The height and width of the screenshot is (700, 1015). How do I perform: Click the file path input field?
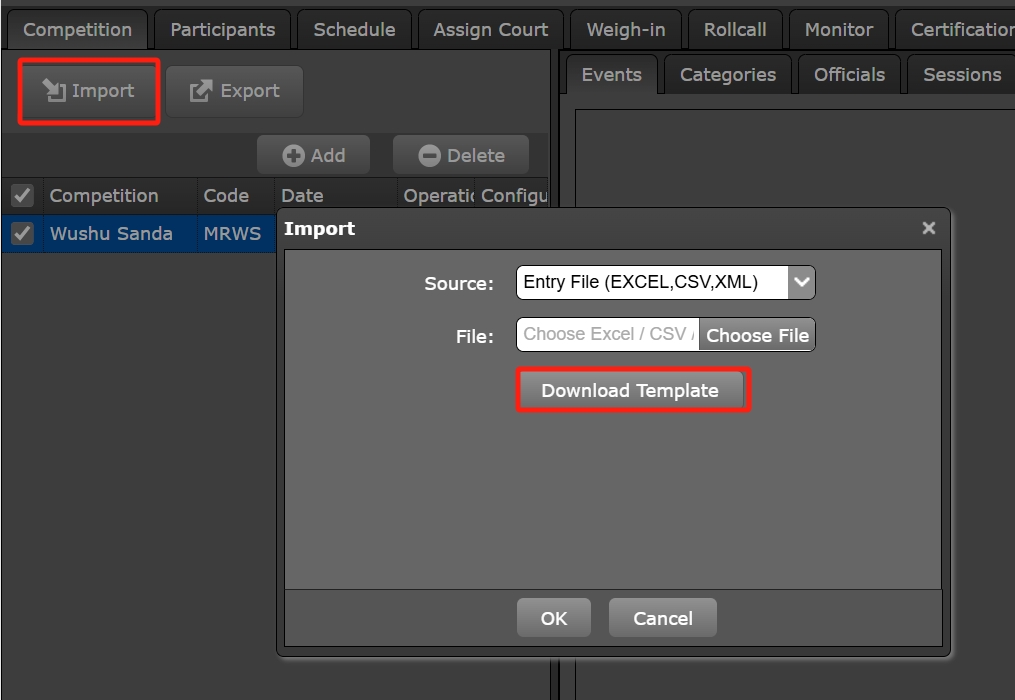point(607,335)
